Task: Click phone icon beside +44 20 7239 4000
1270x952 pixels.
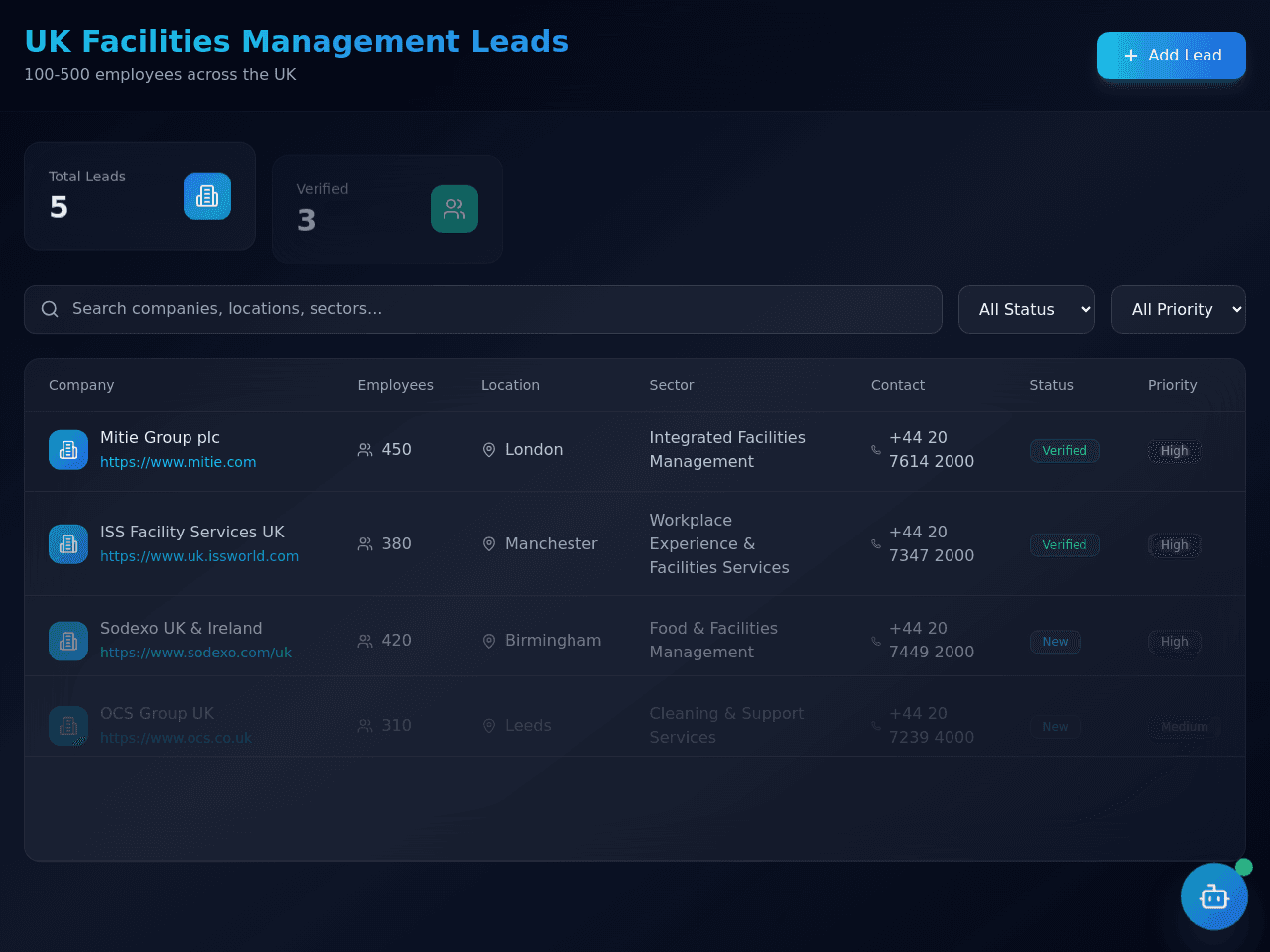Action: [x=876, y=726]
